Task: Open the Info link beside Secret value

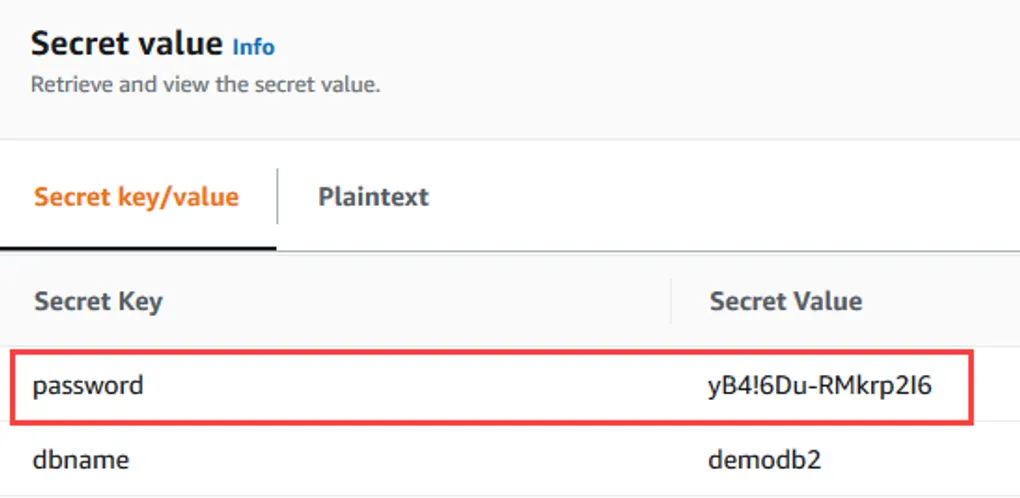Action: point(253,47)
